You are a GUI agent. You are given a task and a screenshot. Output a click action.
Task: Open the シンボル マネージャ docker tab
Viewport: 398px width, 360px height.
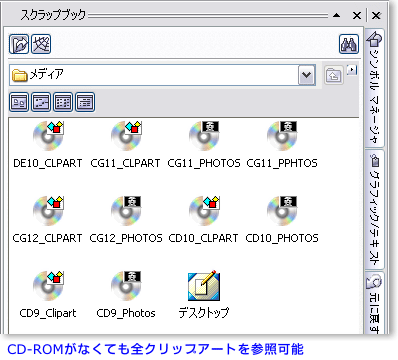(x=375, y=88)
